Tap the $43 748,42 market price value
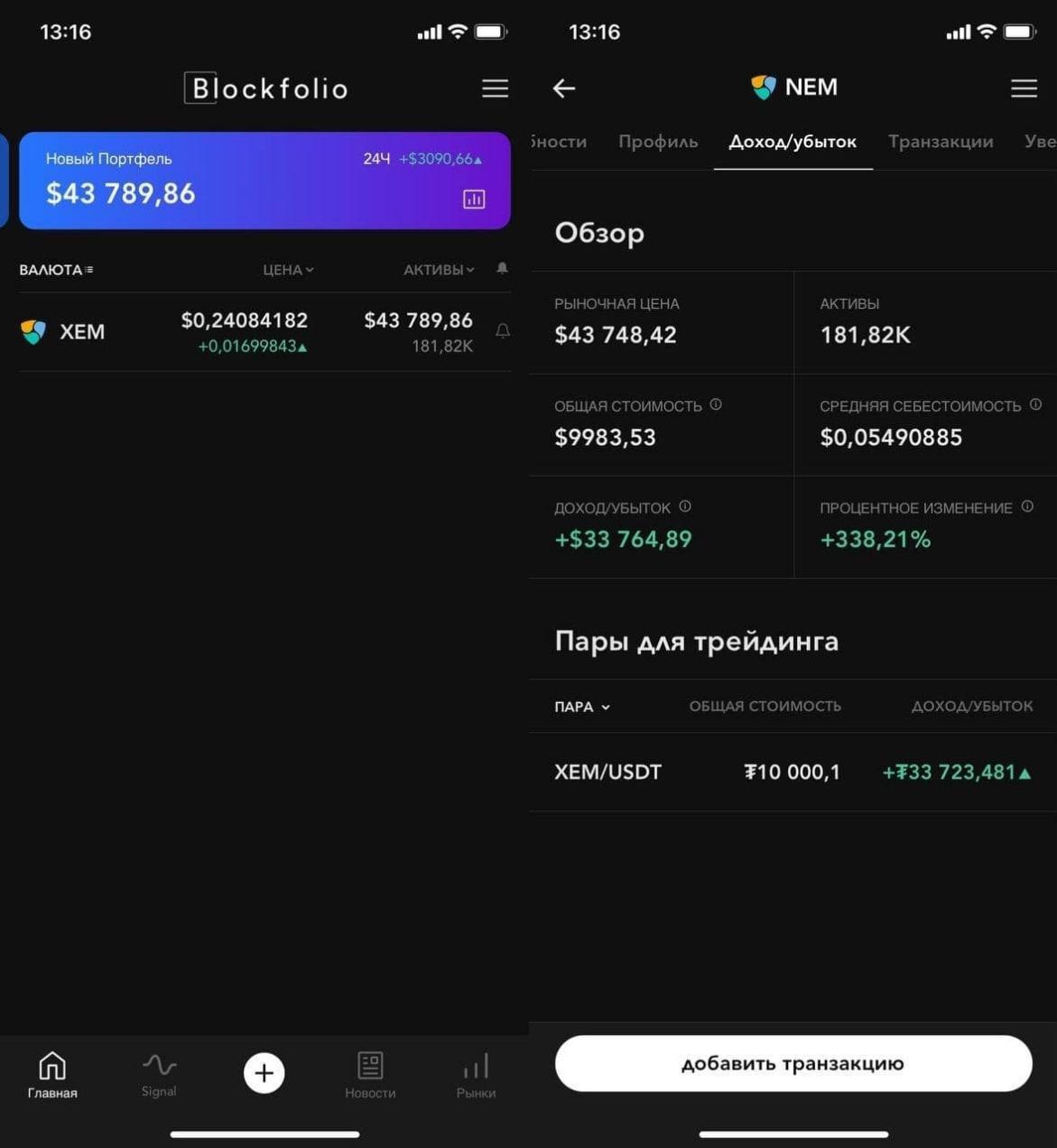This screenshot has width=1057, height=1148. tap(616, 335)
